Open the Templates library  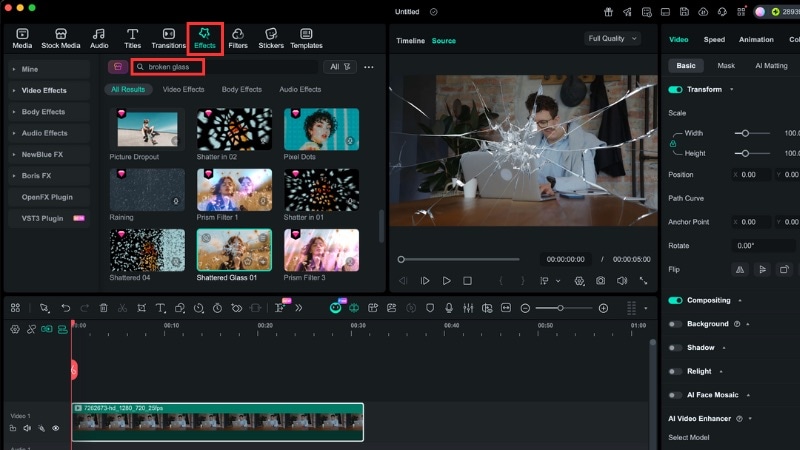click(x=306, y=39)
